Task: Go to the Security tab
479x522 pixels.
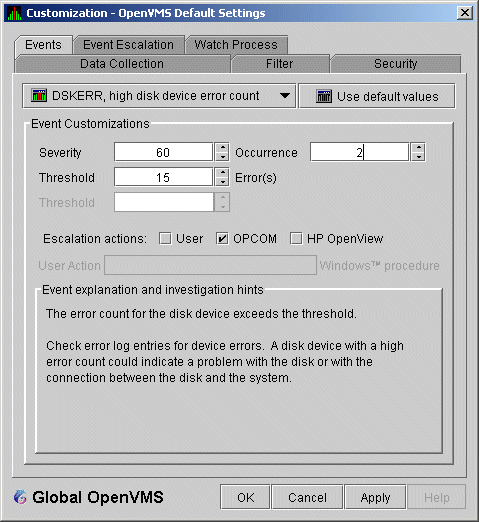Action: [396, 64]
